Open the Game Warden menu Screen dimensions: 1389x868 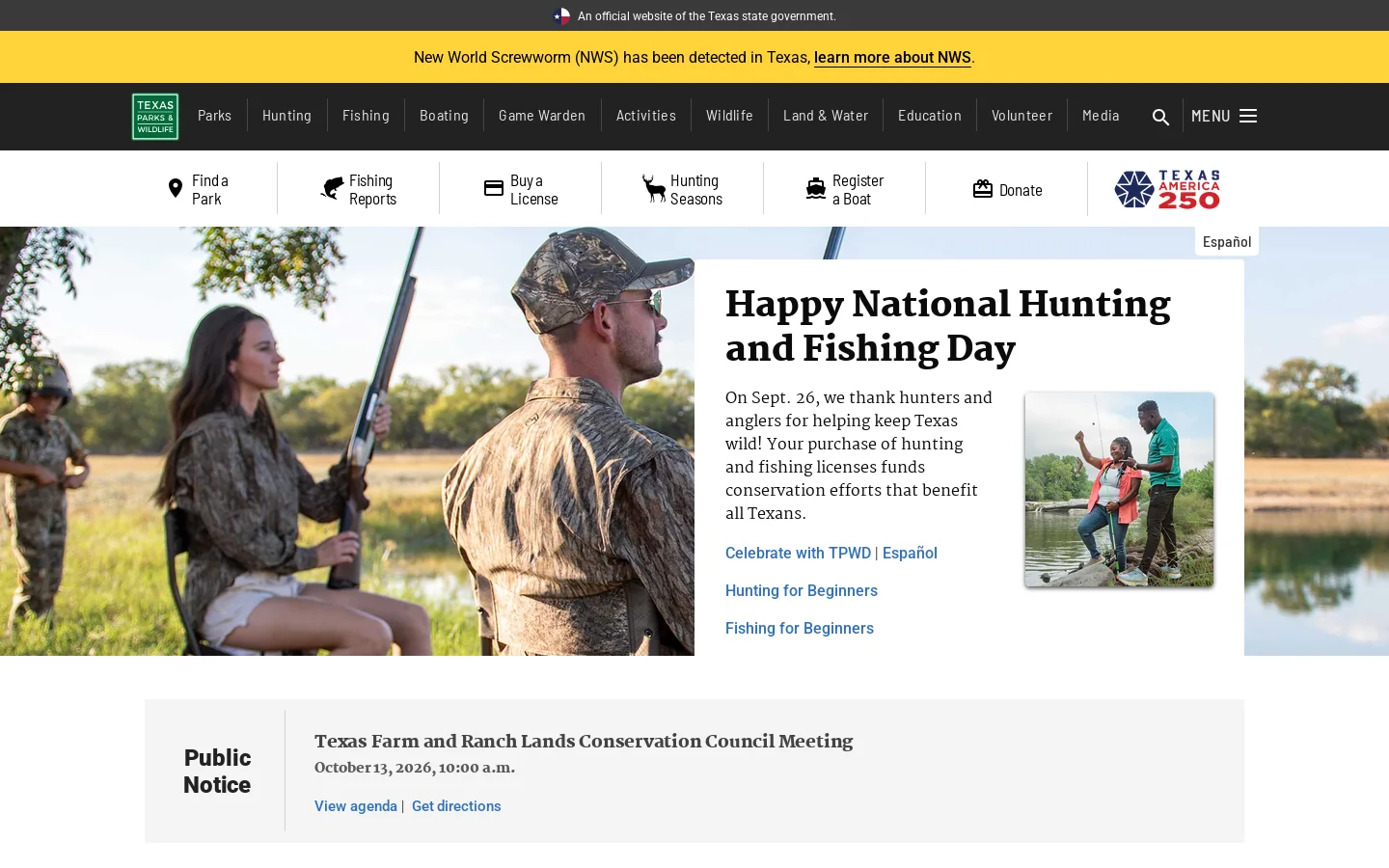click(542, 116)
